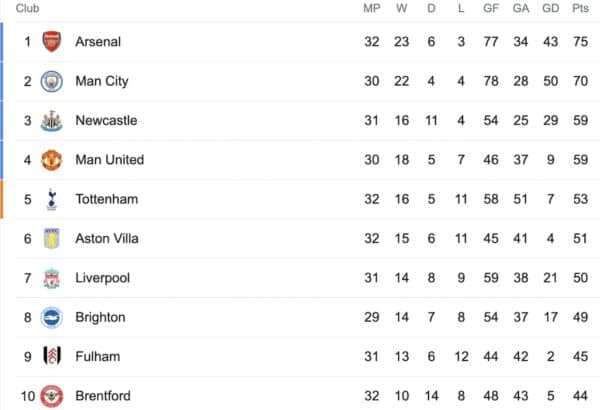Click the Man City club crest

(x=52, y=81)
